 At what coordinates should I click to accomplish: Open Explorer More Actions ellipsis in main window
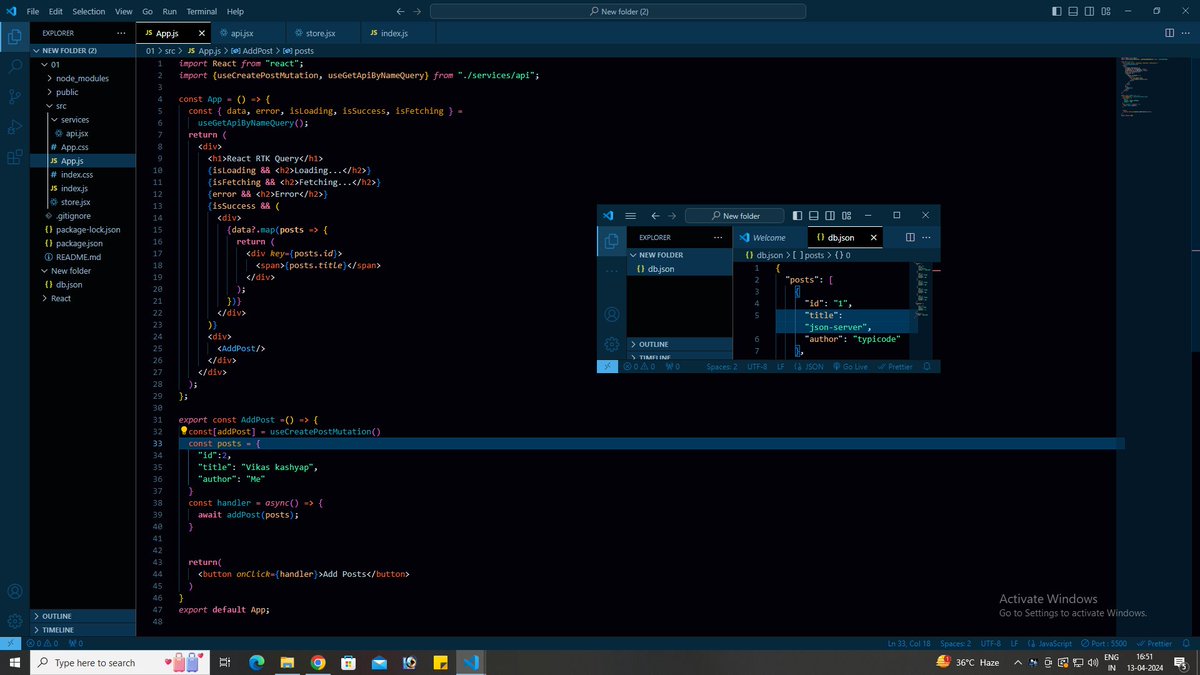coord(121,33)
